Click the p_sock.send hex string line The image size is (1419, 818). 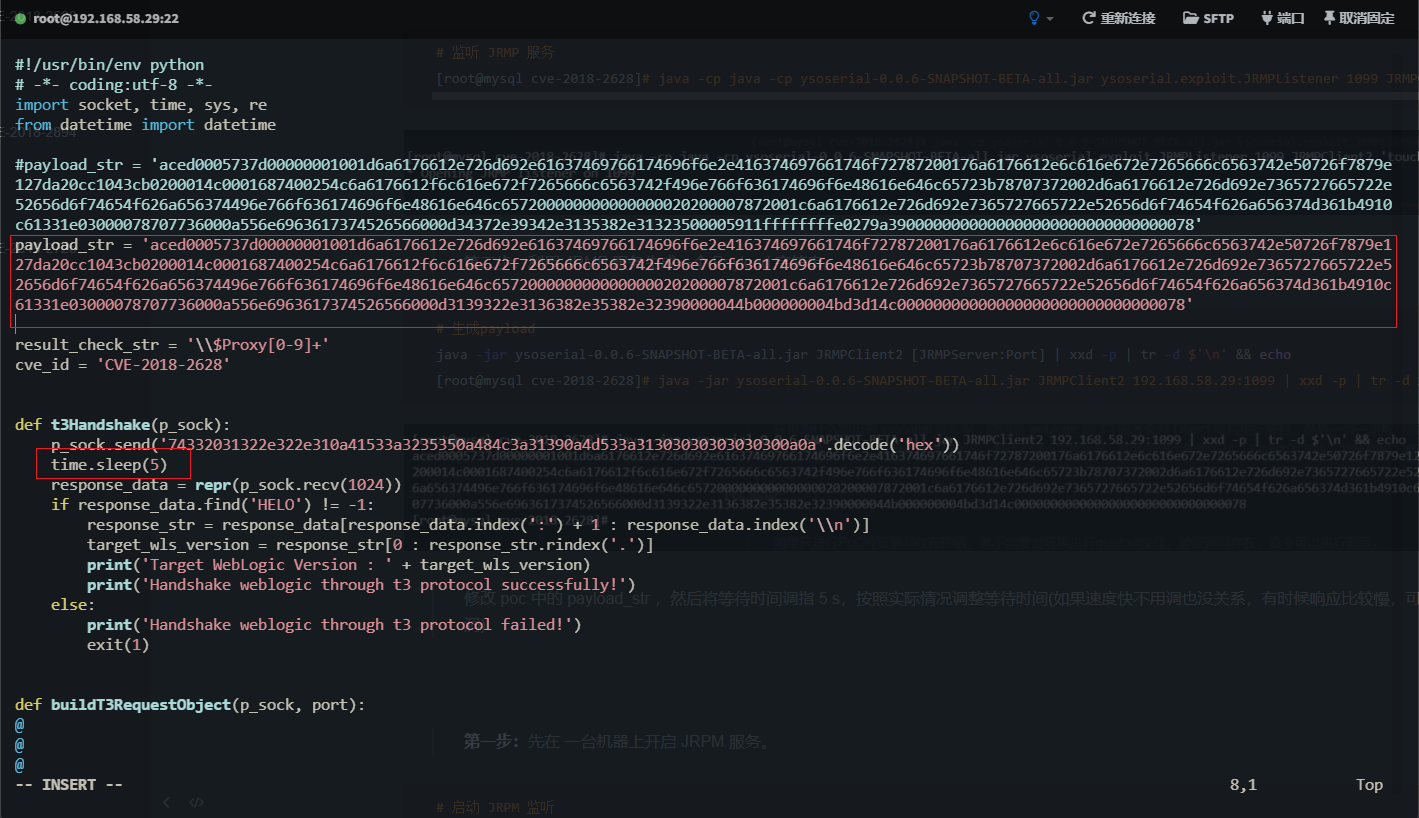pyautogui.click(x=505, y=445)
